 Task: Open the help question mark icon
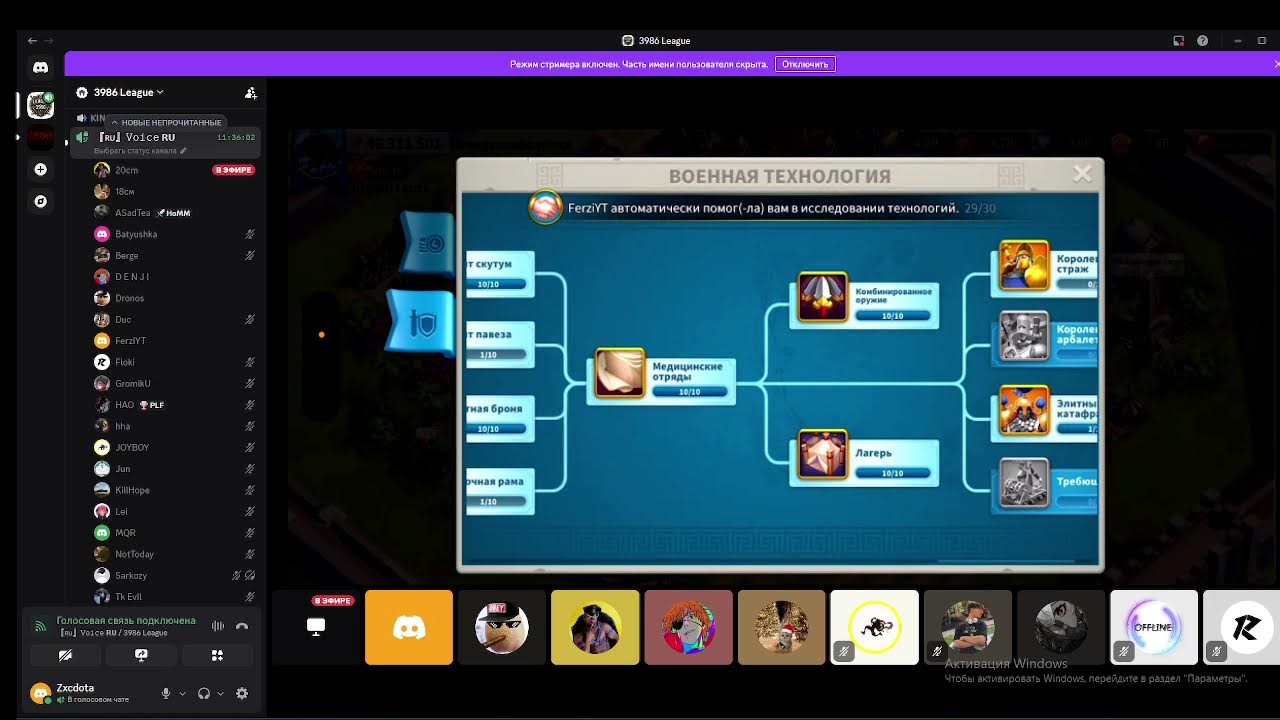(1202, 41)
